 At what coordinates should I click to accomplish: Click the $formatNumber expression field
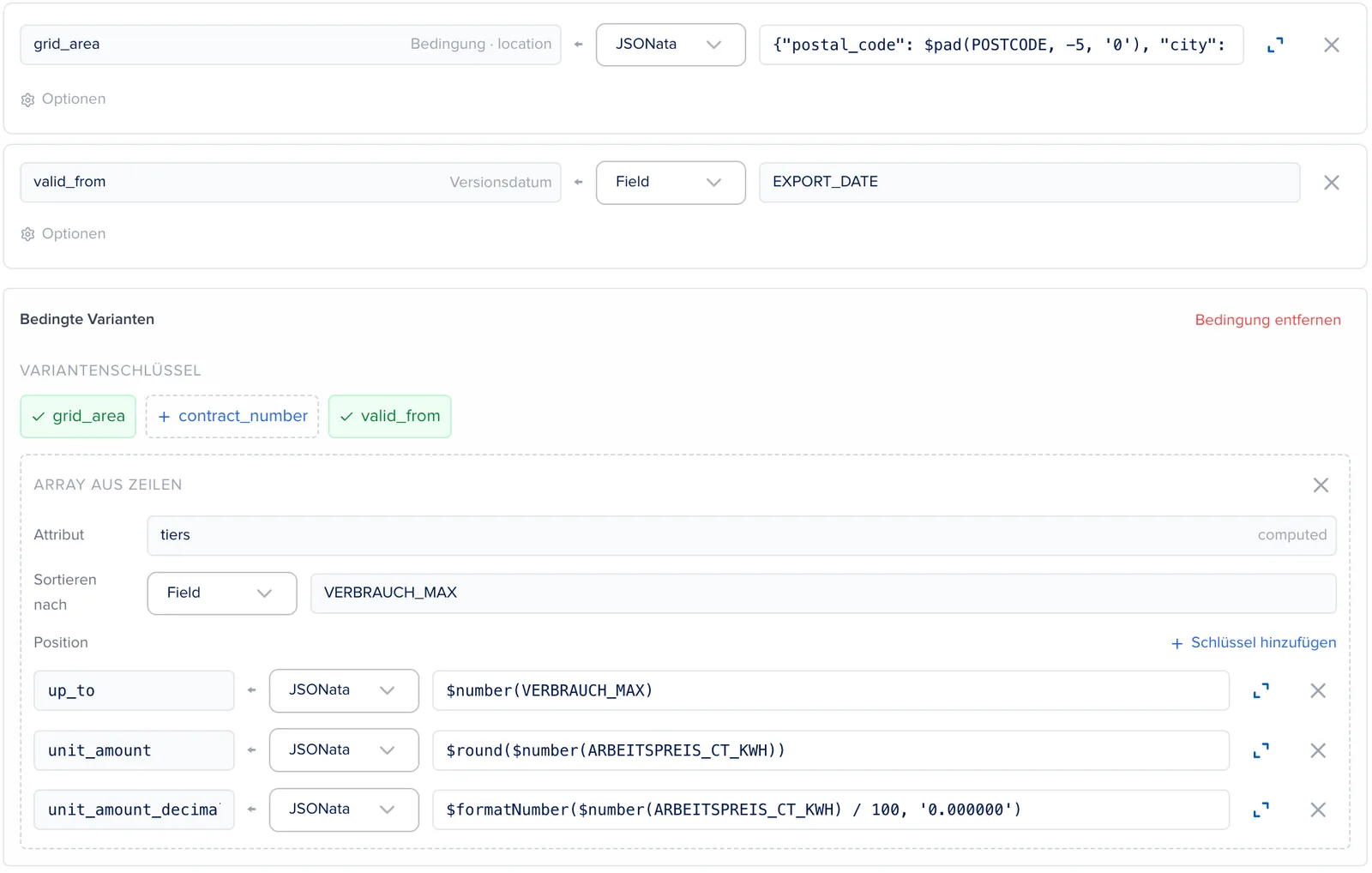[x=831, y=810]
